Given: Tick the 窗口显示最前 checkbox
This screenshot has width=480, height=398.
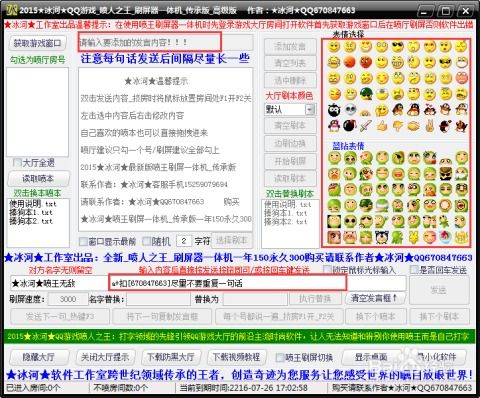Looking at the screenshot, I should tap(83, 241).
